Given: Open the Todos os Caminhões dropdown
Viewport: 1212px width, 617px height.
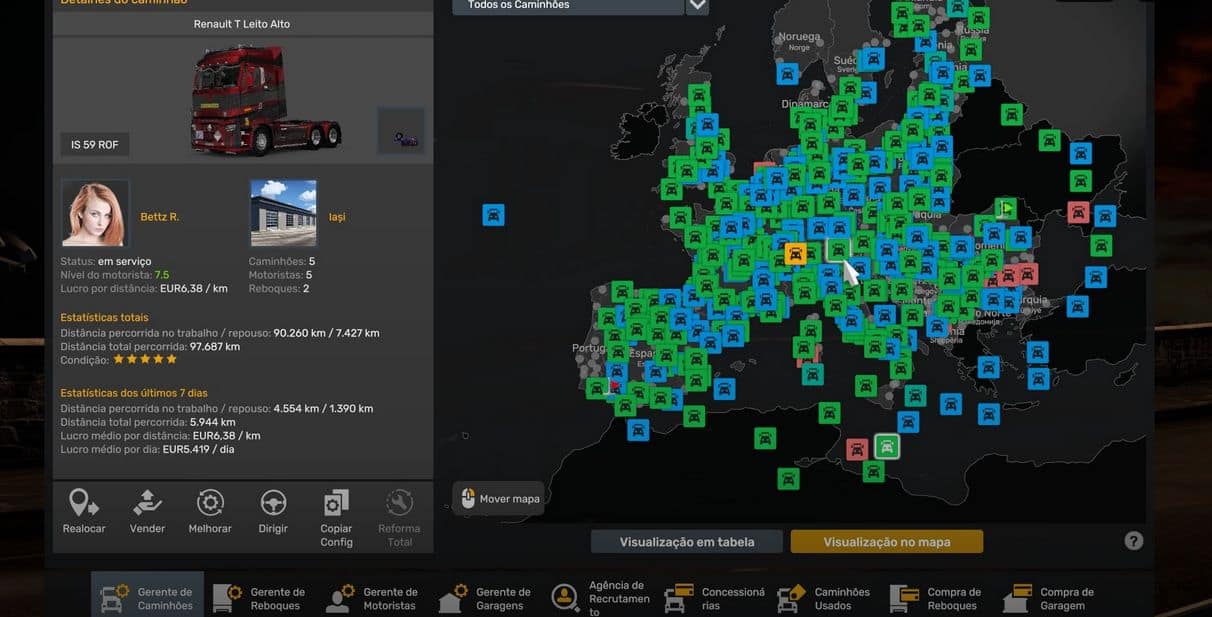Looking at the screenshot, I should (567, 6).
